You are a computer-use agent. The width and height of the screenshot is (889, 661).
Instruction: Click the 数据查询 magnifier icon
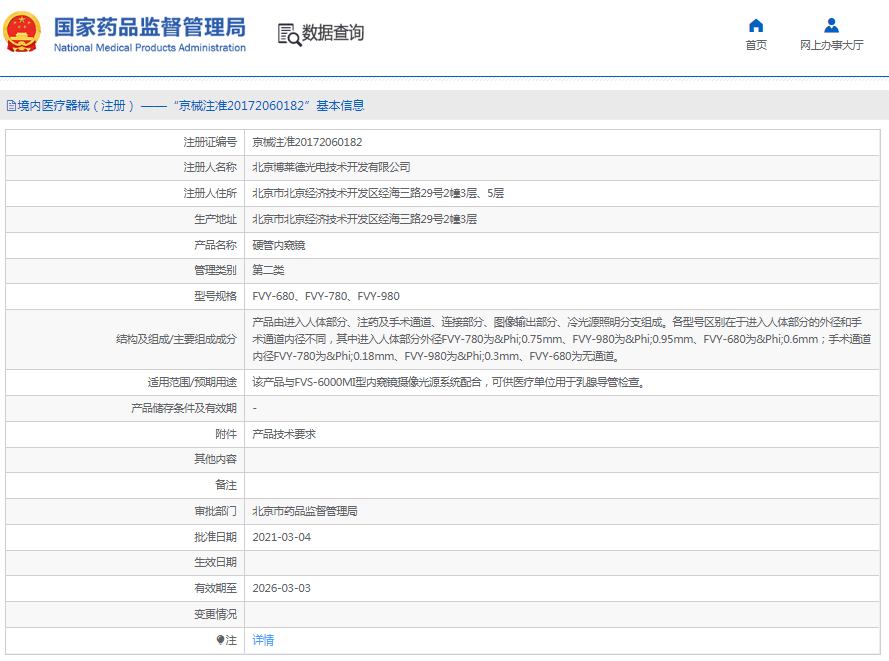point(288,34)
